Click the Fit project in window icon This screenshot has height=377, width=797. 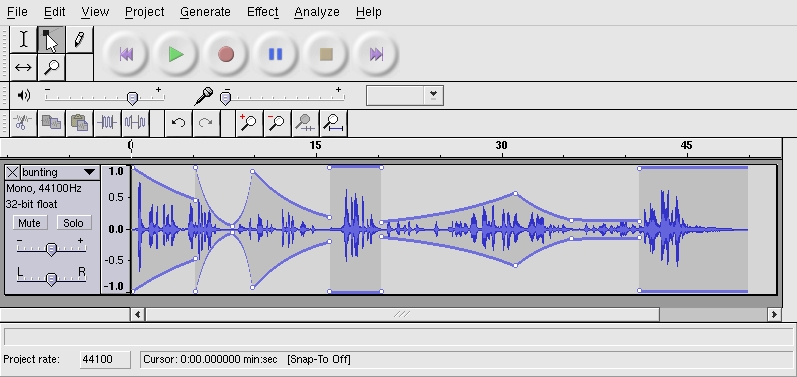[x=333, y=123]
